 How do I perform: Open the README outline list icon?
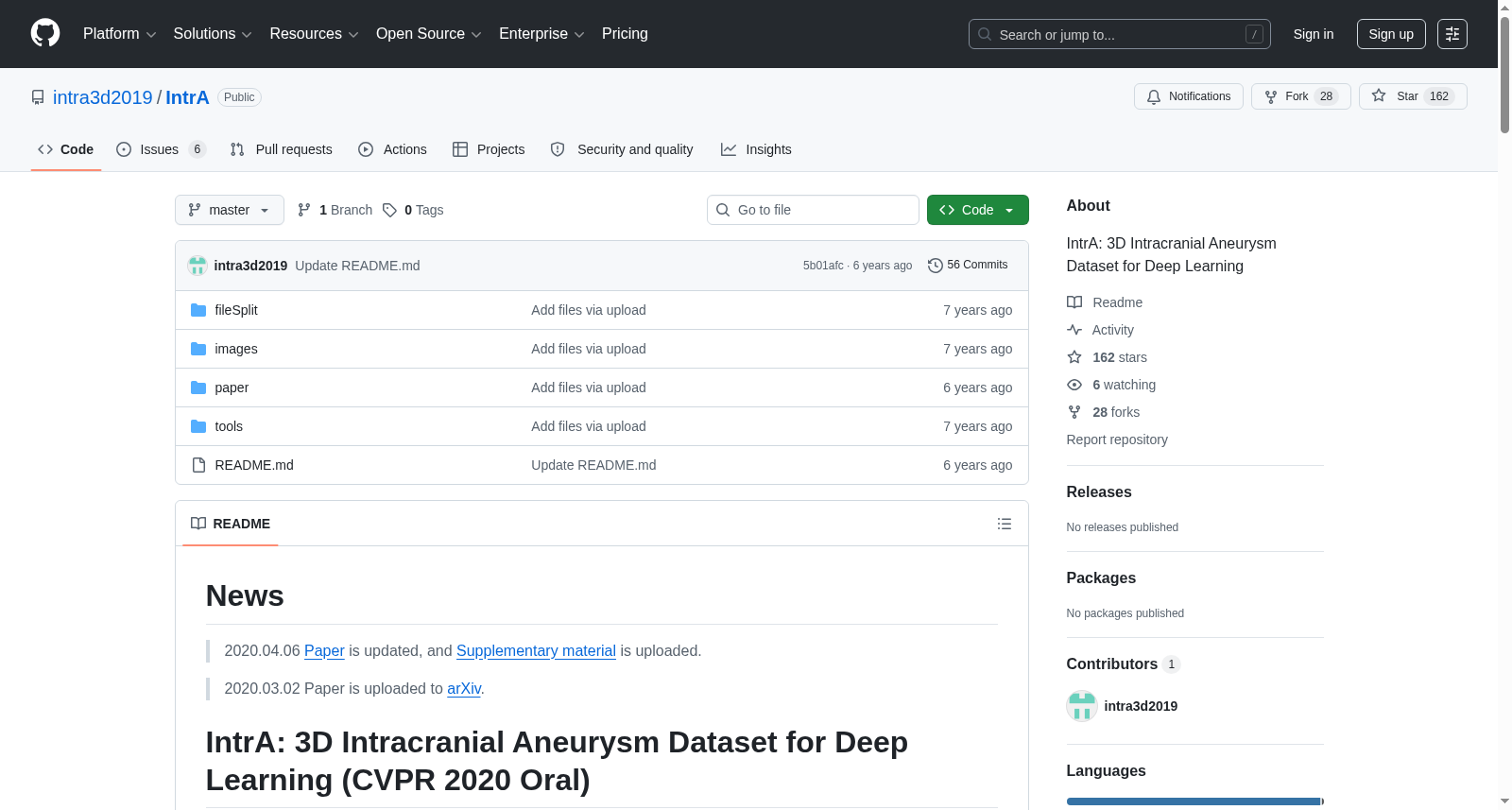(x=1005, y=524)
